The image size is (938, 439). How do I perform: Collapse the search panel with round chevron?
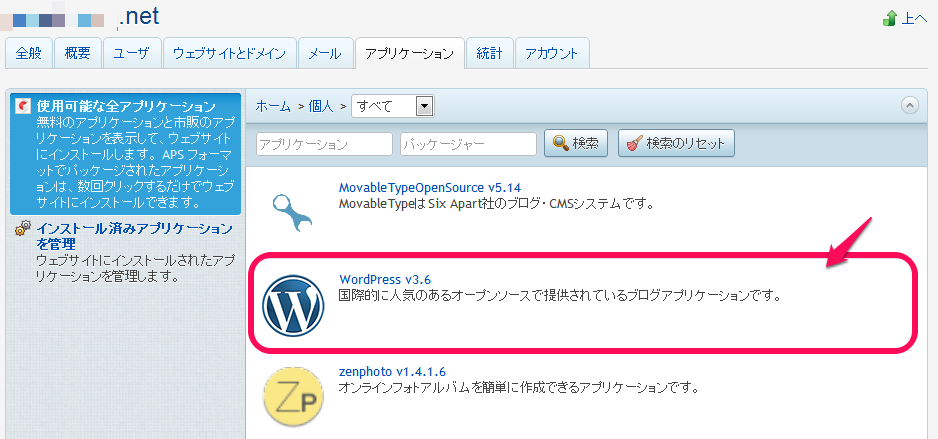[x=909, y=105]
